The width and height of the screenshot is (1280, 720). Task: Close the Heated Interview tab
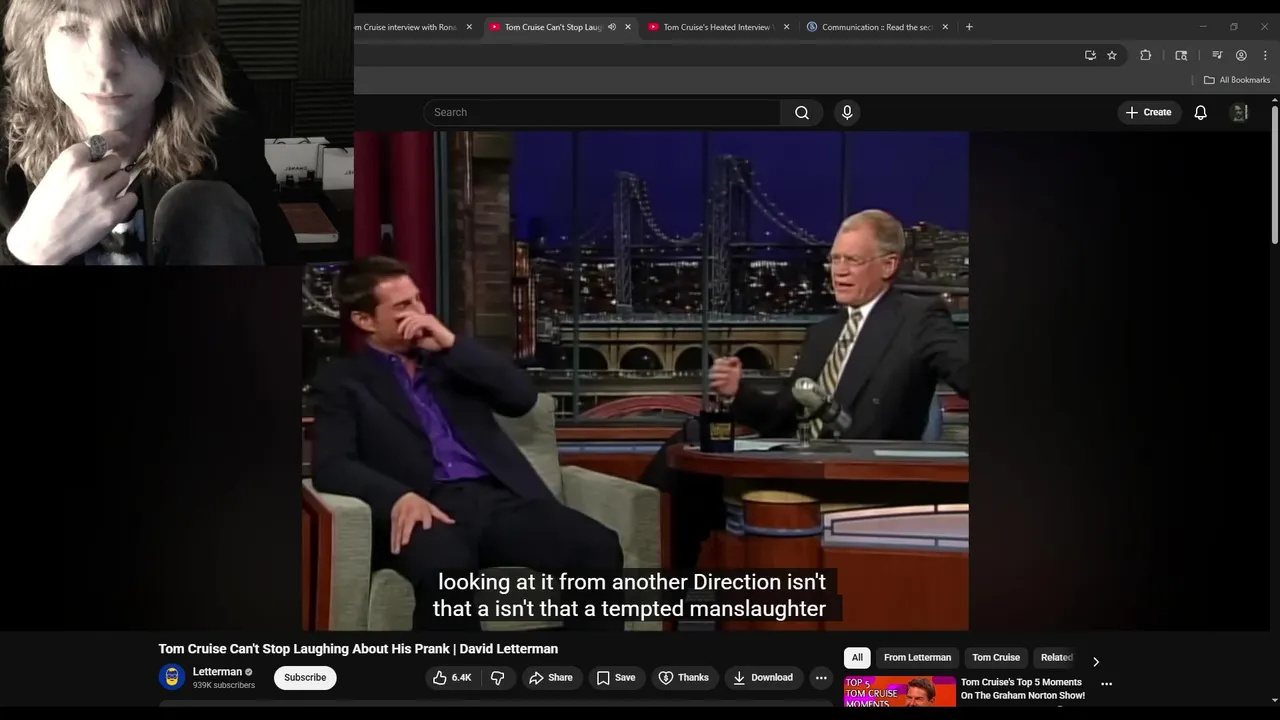pos(786,27)
